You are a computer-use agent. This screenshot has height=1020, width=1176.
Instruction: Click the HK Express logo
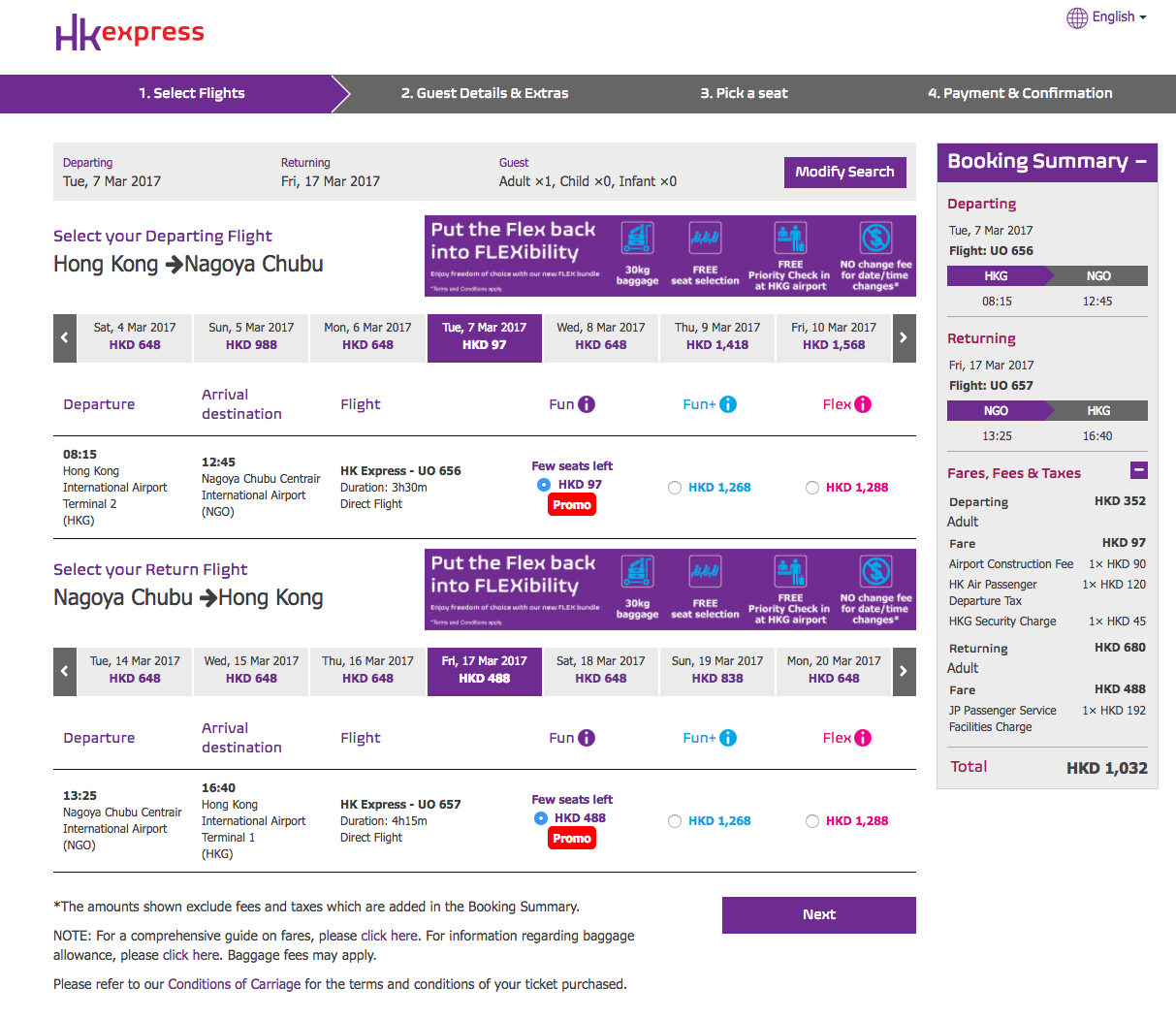130,32
